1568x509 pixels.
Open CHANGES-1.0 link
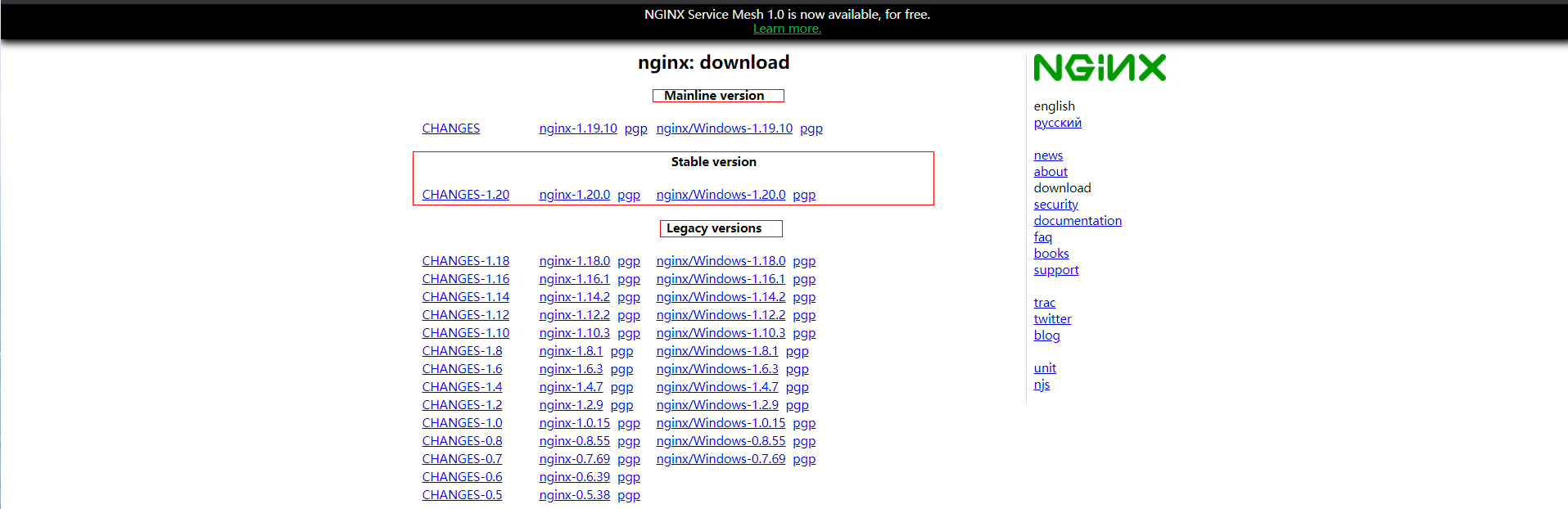click(x=463, y=423)
